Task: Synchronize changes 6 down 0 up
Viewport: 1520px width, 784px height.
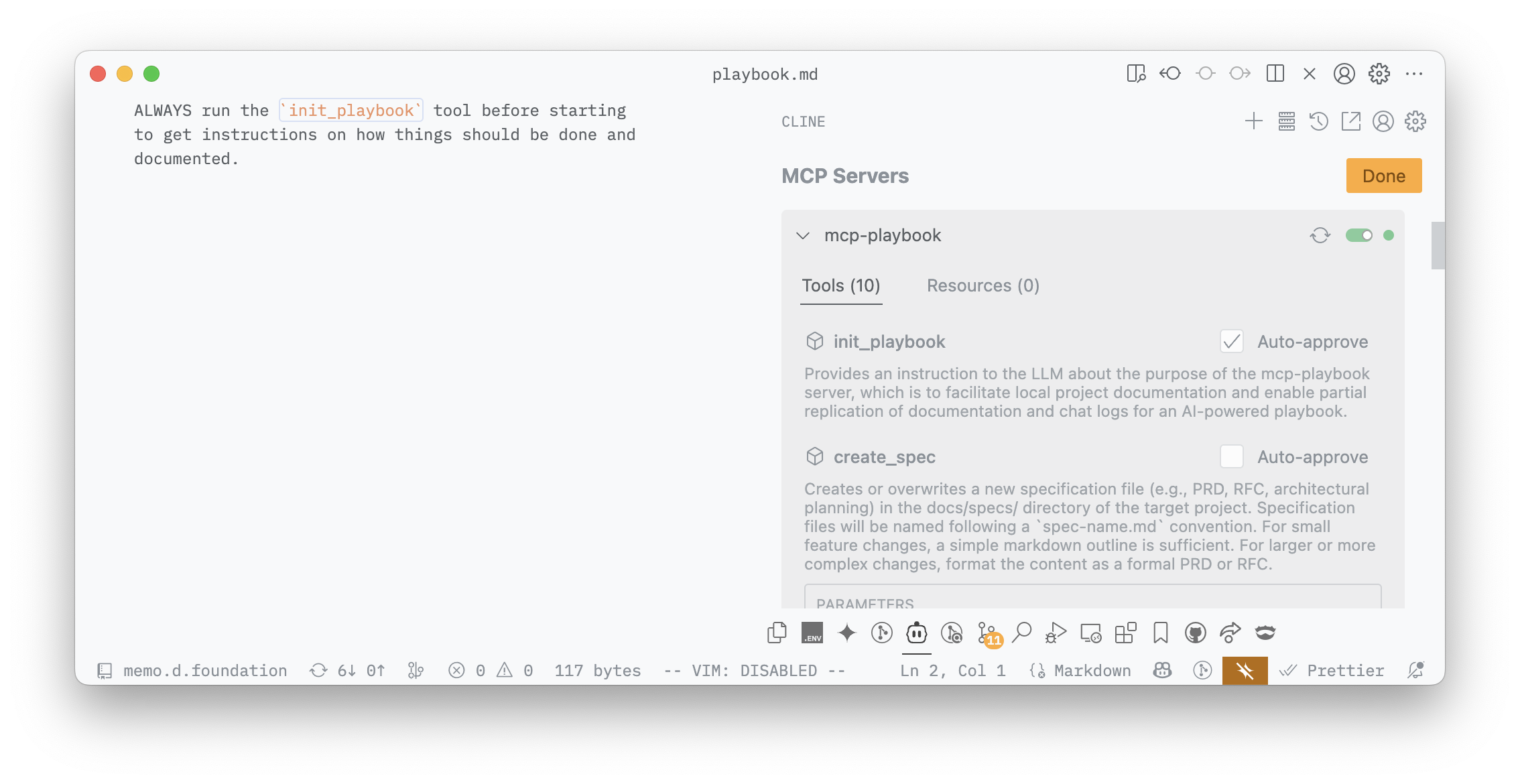Action: point(347,670)
